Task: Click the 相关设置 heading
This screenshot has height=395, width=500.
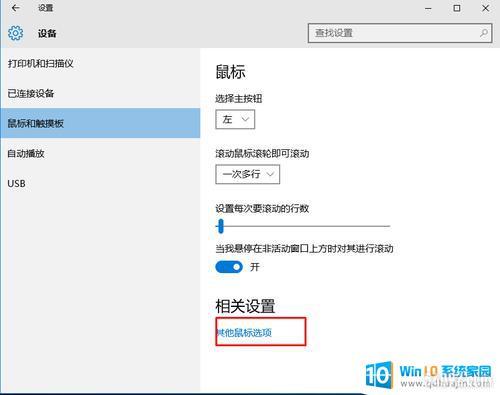Action: pyautogui.click(x=245, y=306)
